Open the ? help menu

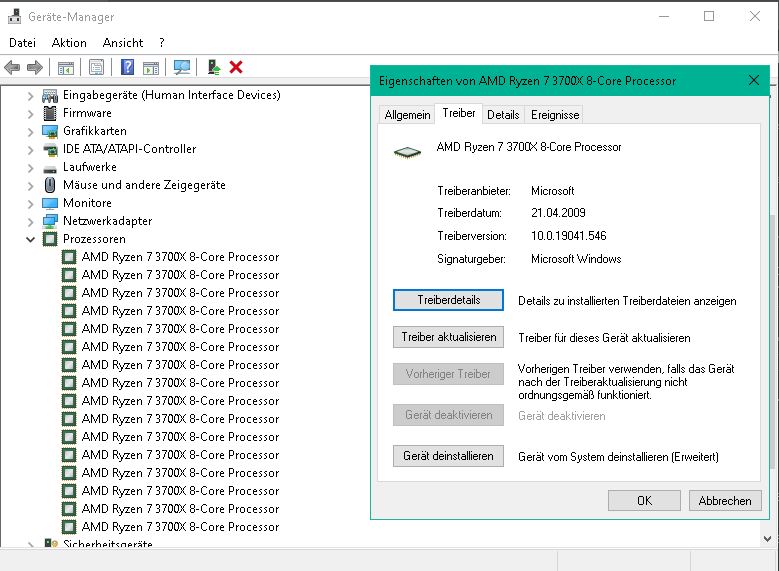coord(162,43)
